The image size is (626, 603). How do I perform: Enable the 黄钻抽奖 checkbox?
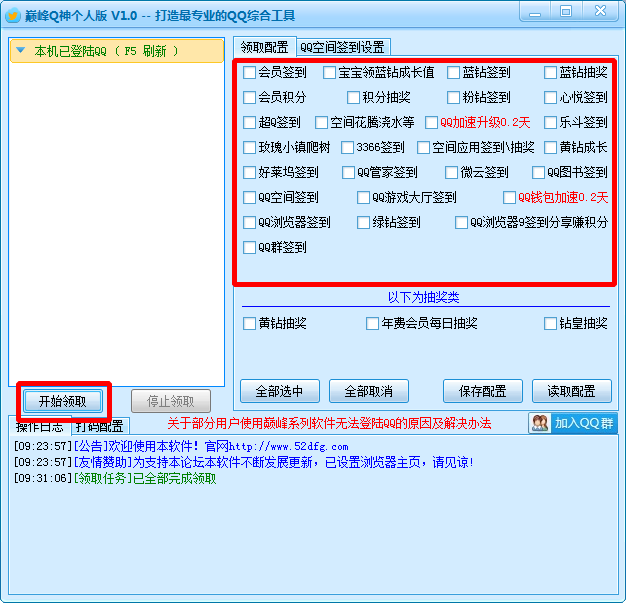(x=250, y=323)
